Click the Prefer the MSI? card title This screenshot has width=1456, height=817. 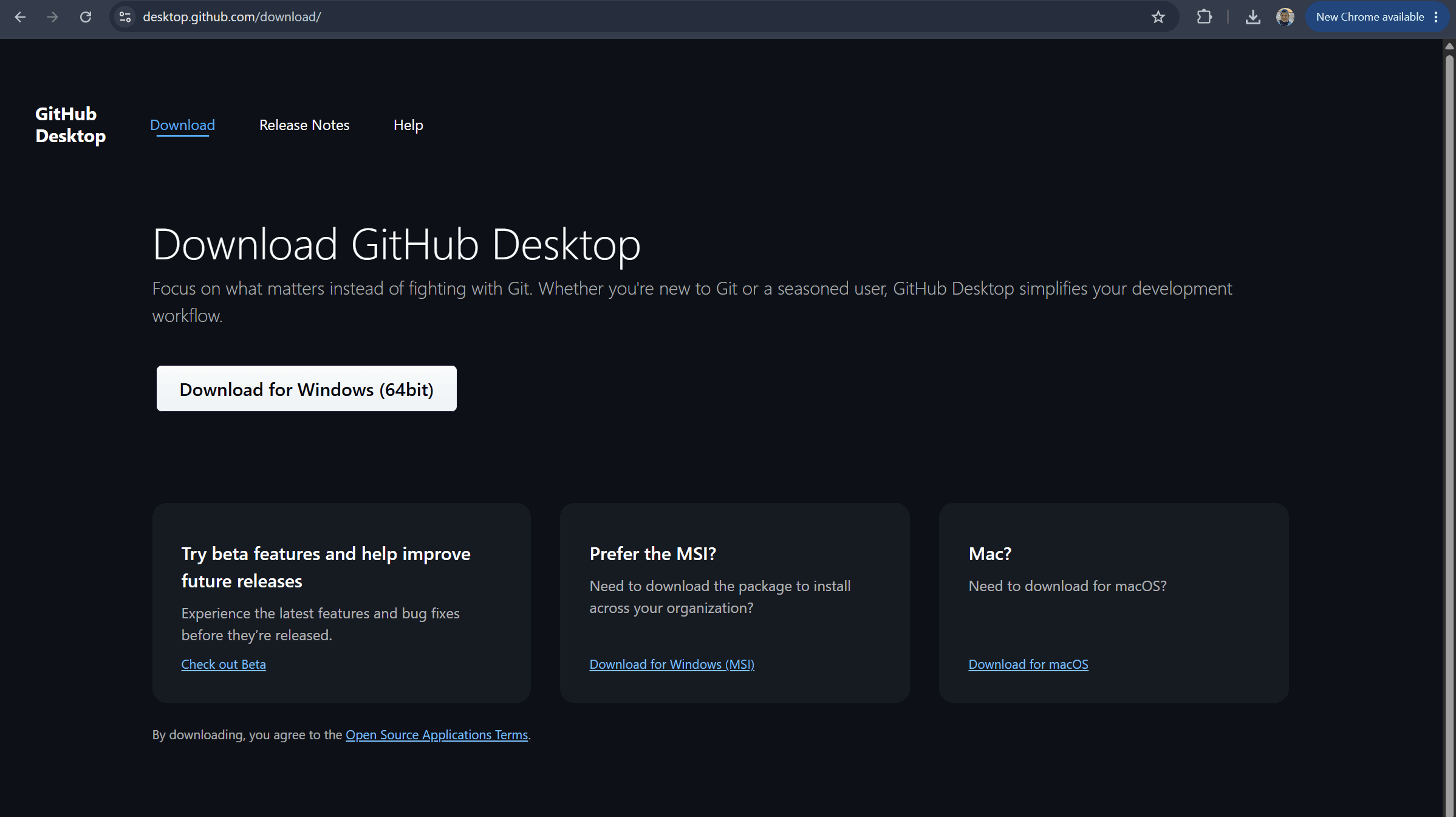pos(653,553)
